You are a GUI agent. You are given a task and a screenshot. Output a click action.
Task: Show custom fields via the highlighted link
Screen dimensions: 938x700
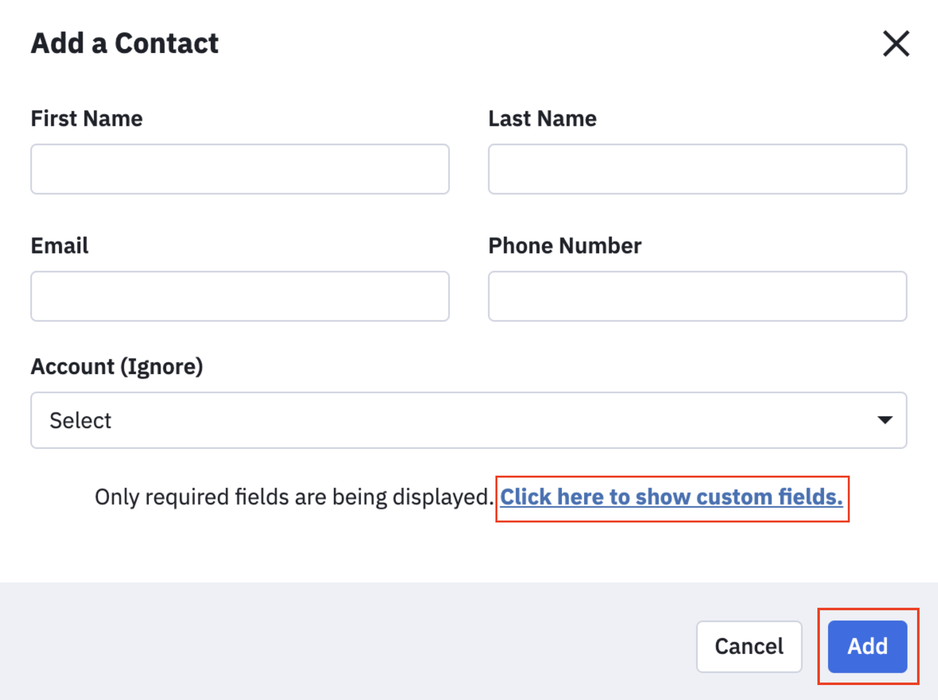[x=672, y=497]
